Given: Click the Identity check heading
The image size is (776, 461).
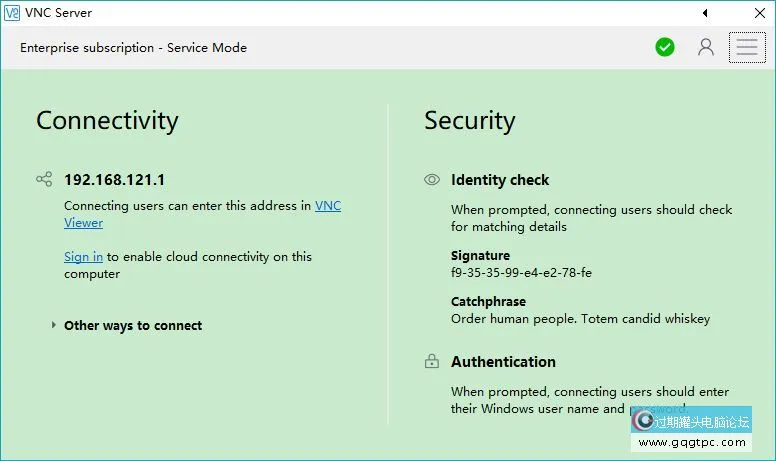Looking at the screenshot, I should [x=500, y=180].
